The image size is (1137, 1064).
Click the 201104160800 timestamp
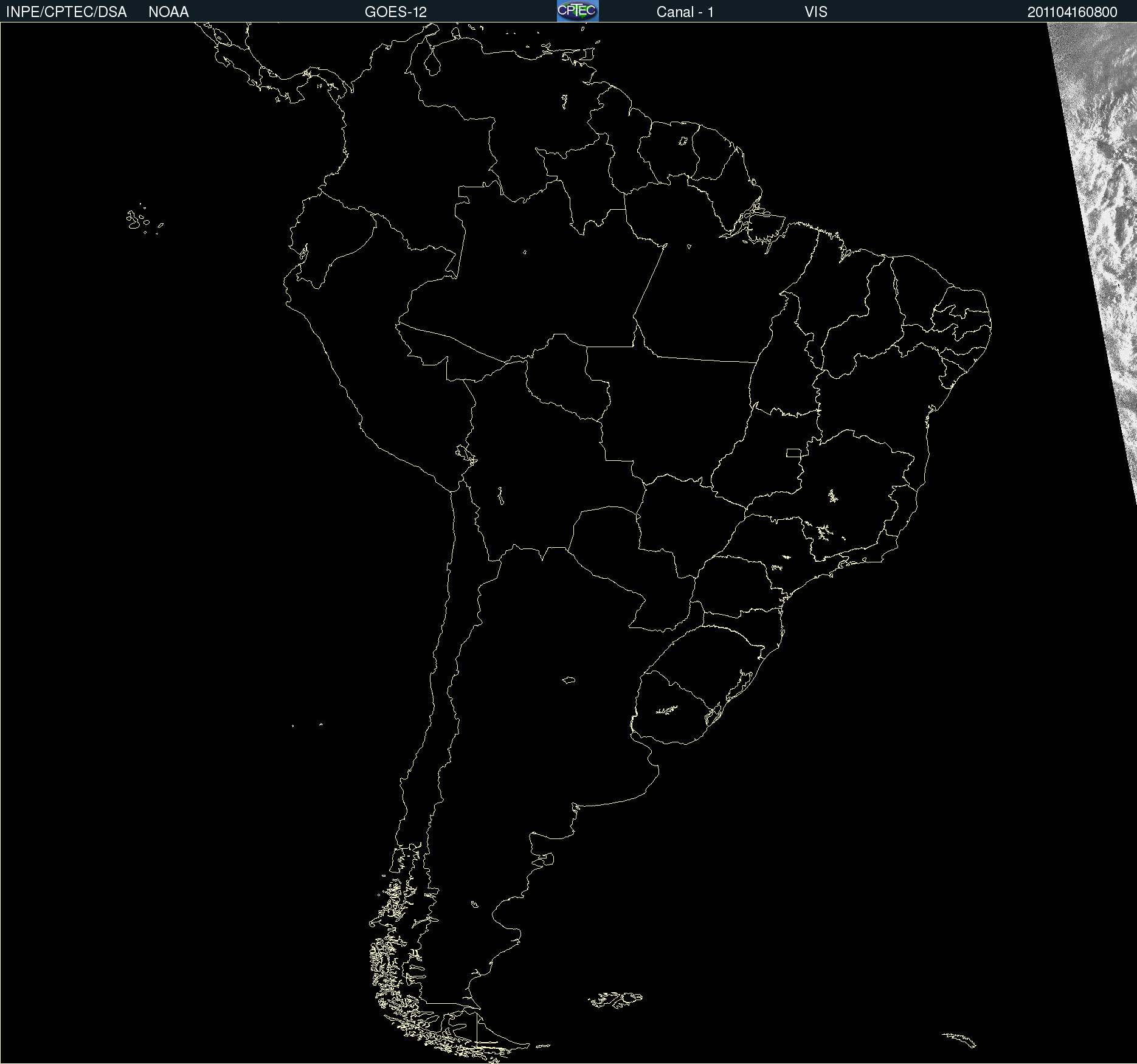pyautogui.click(x=1073, y=12)
